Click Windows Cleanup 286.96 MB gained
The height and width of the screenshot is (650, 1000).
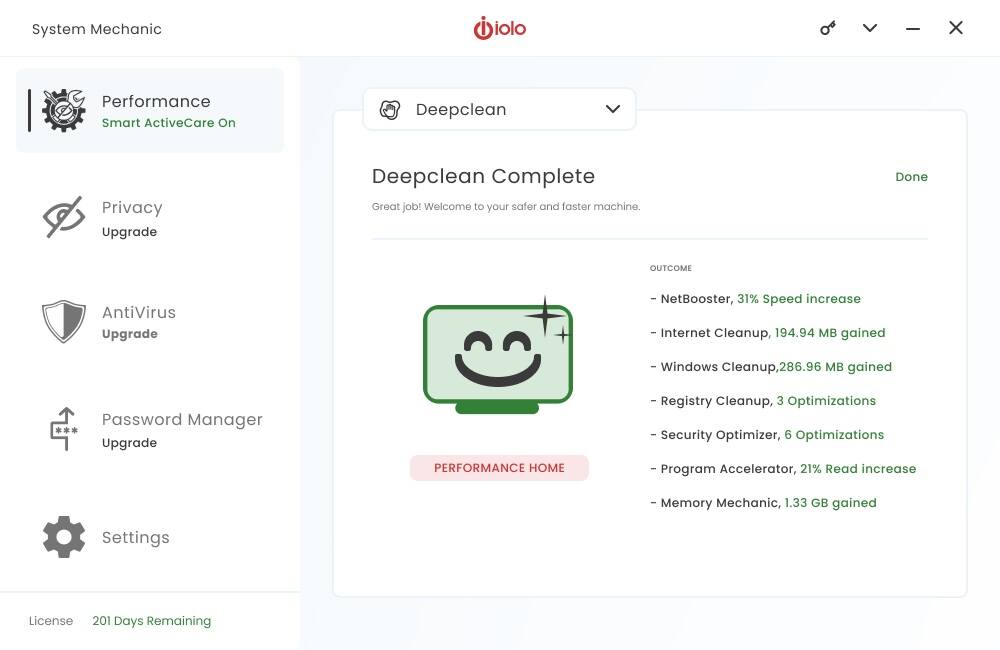pyautogui.click(x=771, y=367)
